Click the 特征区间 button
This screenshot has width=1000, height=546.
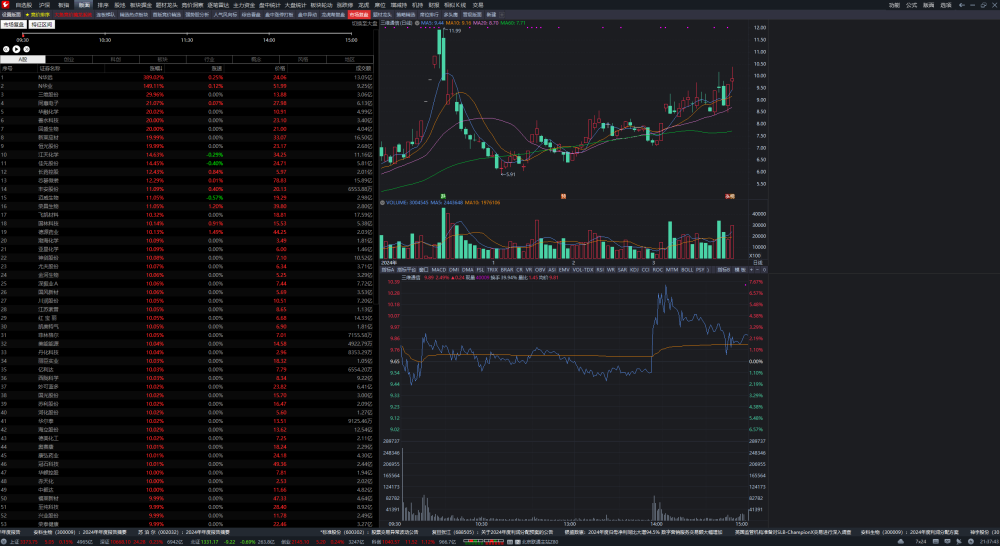coord(41,25)
